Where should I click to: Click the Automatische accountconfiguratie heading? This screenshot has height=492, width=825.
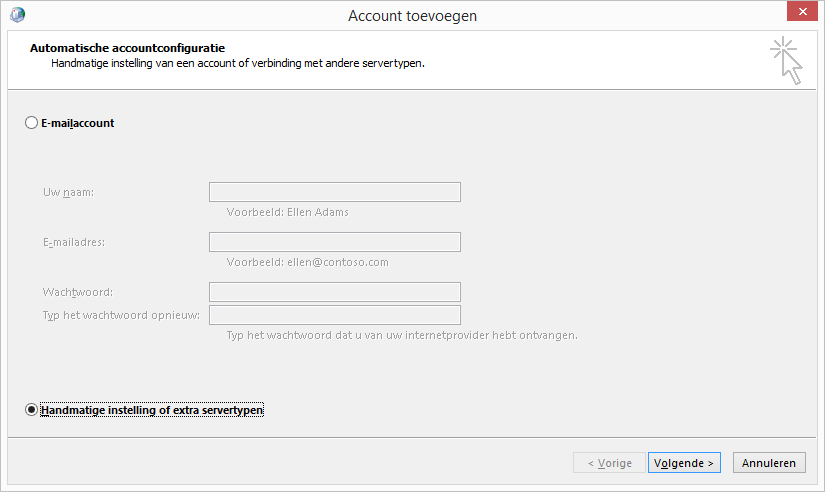click(x=127, y=48)
